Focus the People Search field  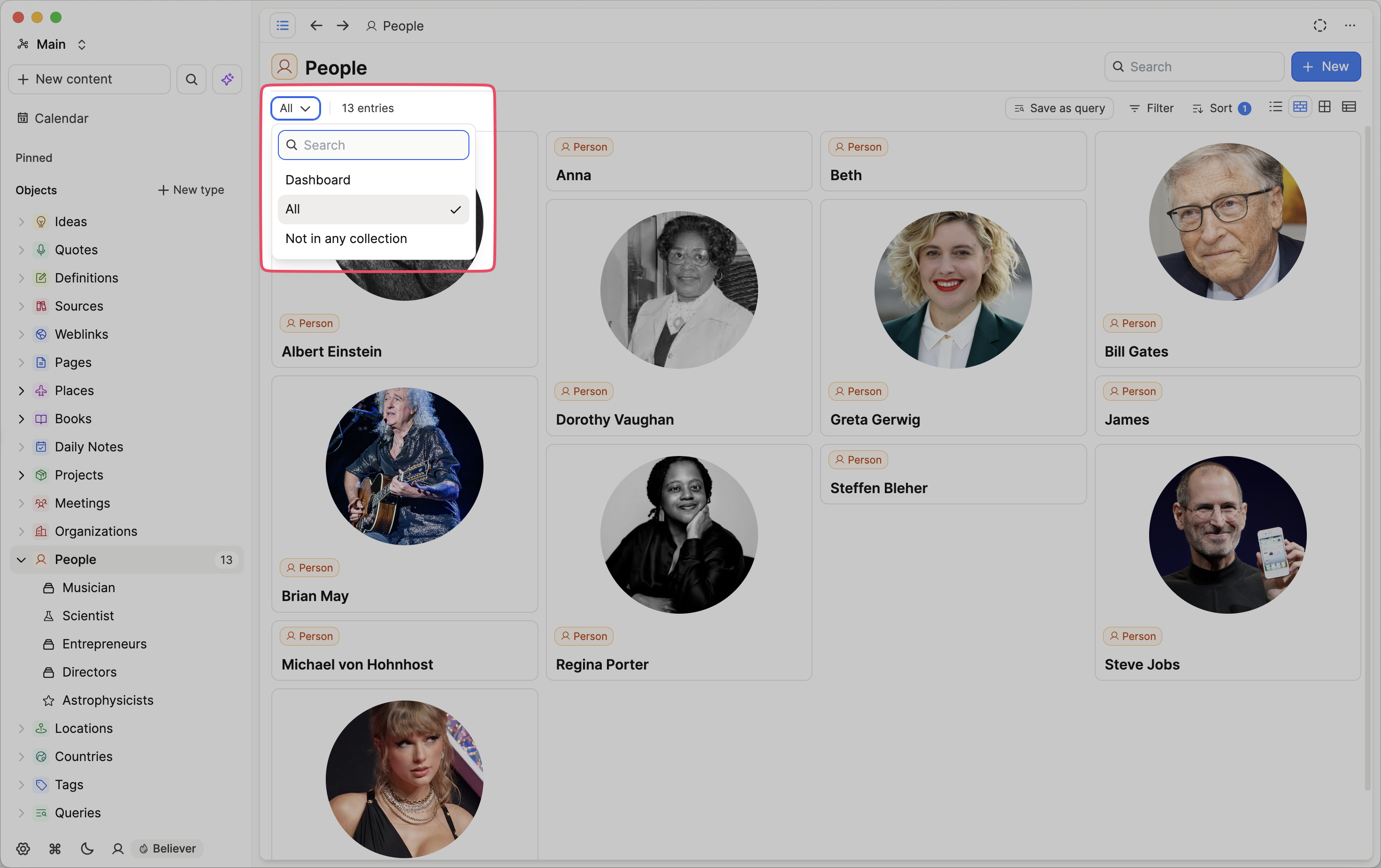coord(1194,67)
